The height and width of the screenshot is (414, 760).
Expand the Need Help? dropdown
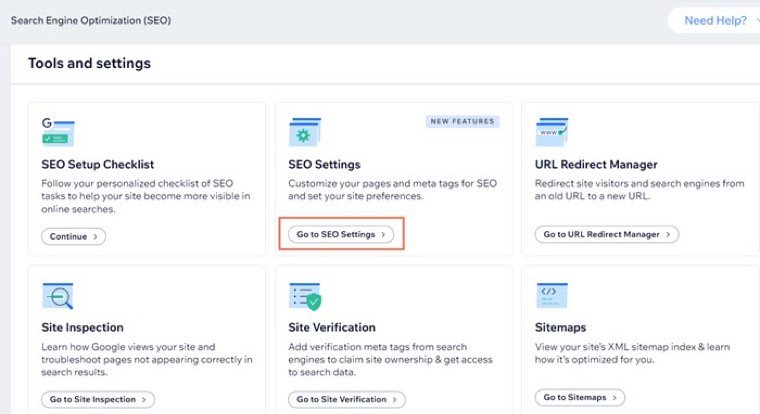pyautogui.click(x=715, y=20)
